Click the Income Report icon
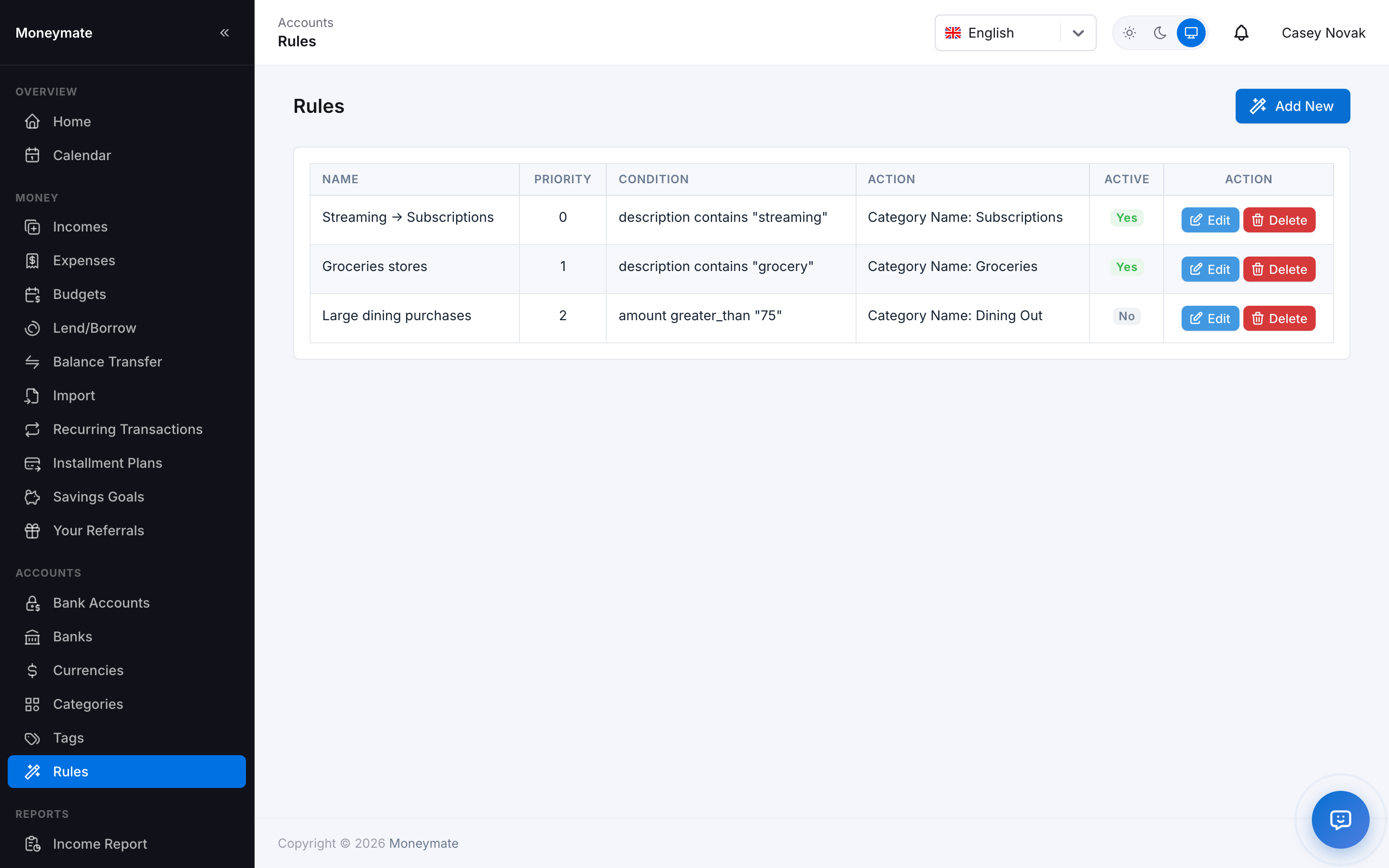This screenshot has width=1389, height=868. [33, 844]
